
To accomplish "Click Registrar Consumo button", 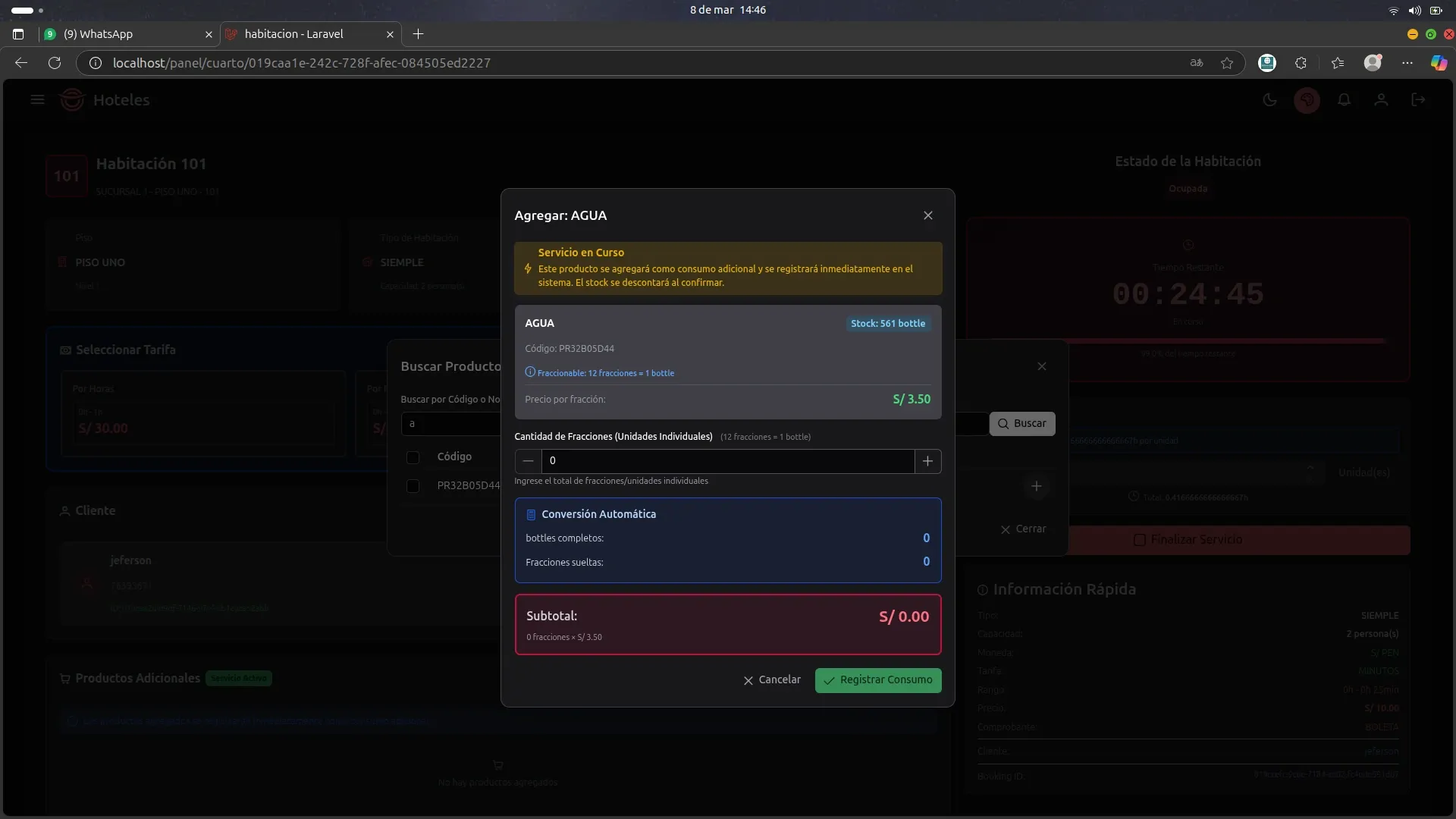I will (x=878, y=680).
